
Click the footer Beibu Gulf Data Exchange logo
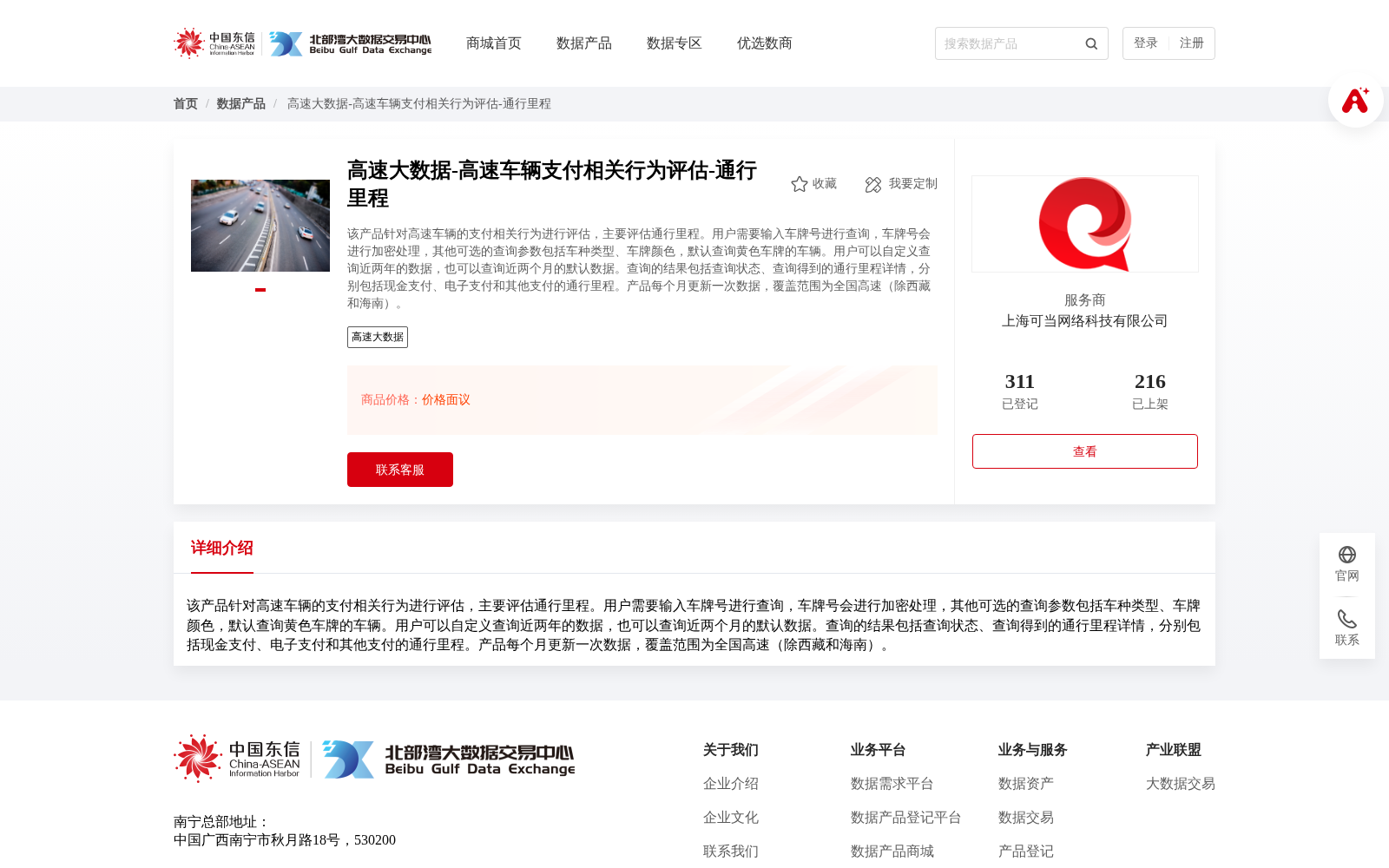coord(449,759)
